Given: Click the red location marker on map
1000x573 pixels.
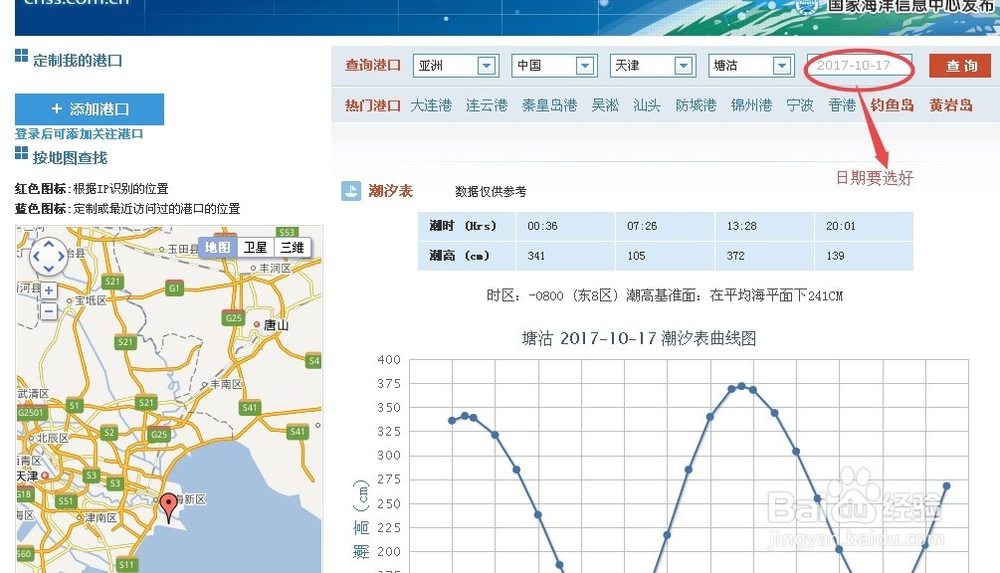Looking at the screenshot, I should 168,507.
